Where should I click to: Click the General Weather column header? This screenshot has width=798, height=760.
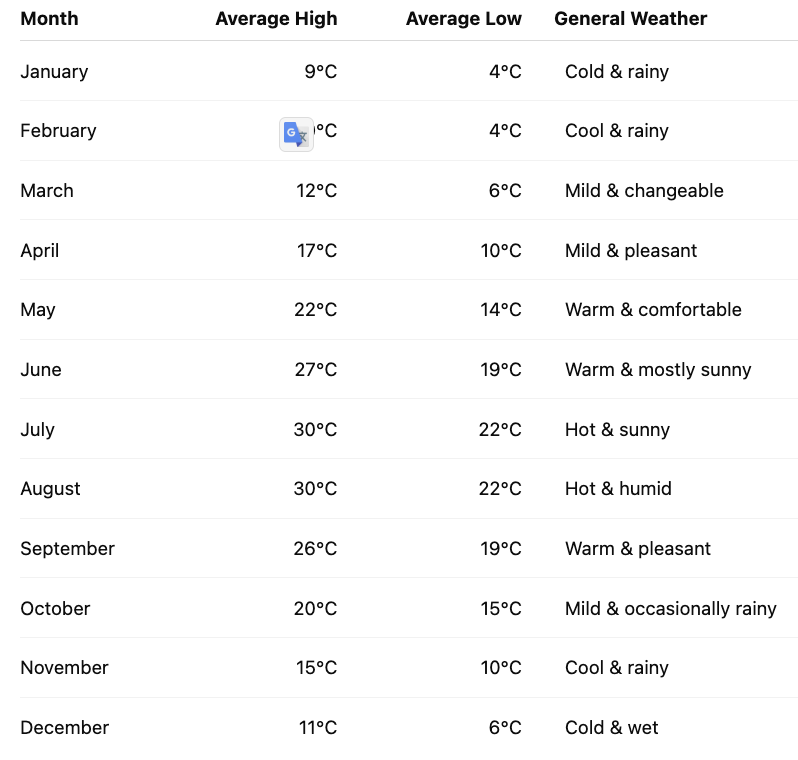631,19
